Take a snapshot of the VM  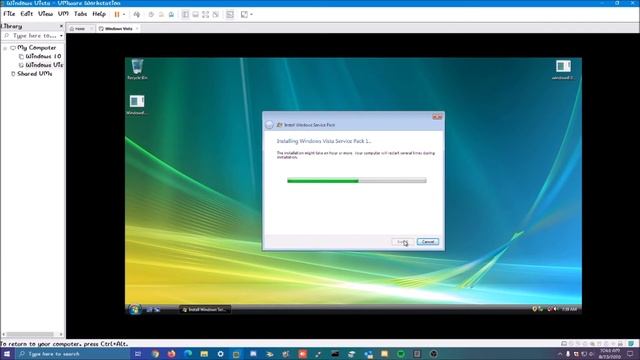pyautogui.click(x=151, y=14)
